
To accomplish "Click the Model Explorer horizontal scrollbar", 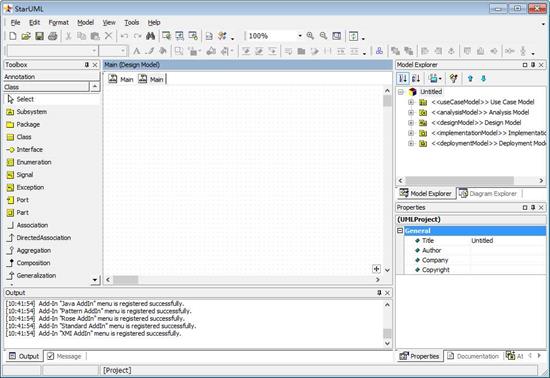I will pyautogui.click(x=471, y=181).
